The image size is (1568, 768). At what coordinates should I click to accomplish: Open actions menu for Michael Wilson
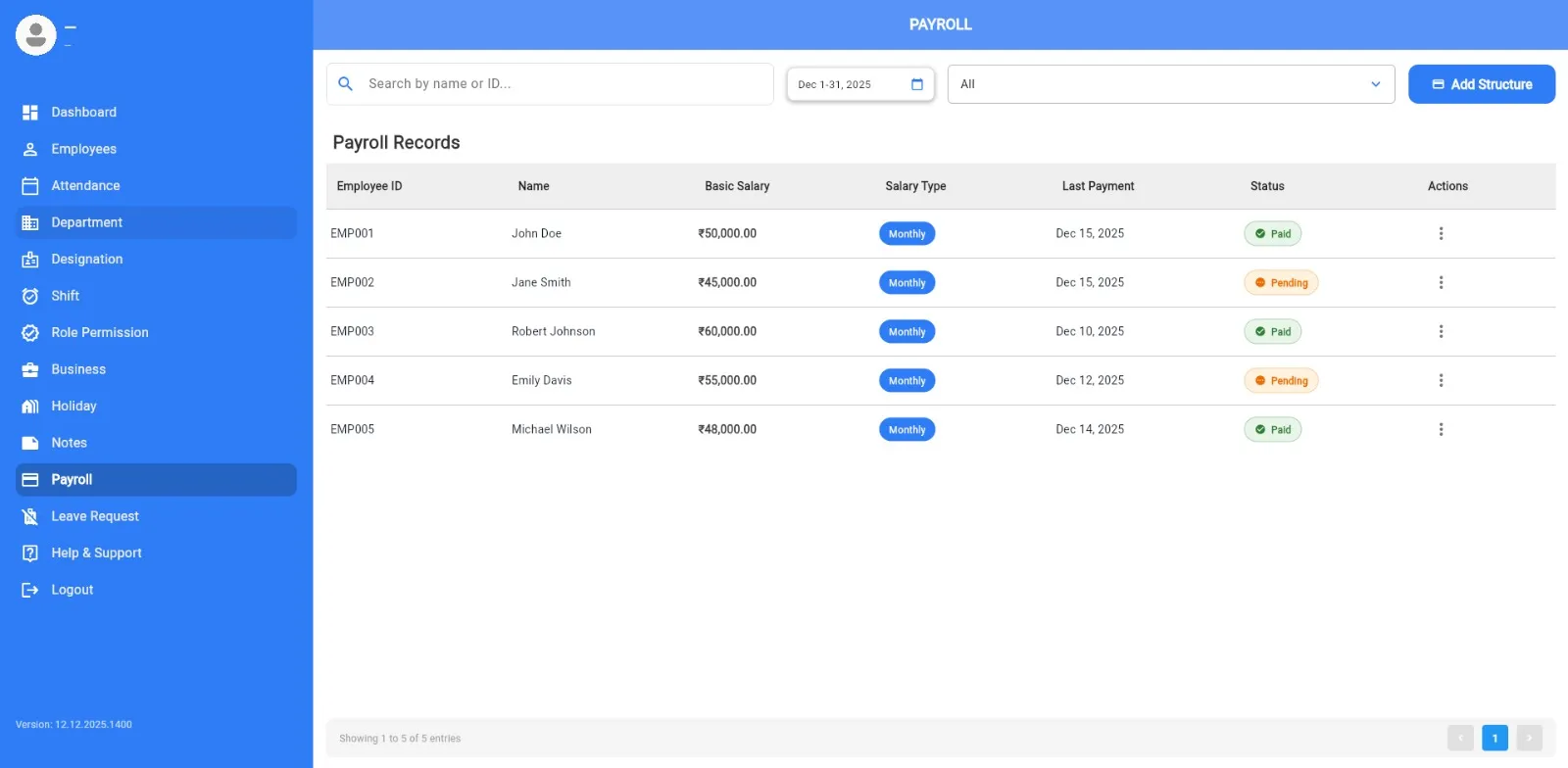tap(1441, 429)
